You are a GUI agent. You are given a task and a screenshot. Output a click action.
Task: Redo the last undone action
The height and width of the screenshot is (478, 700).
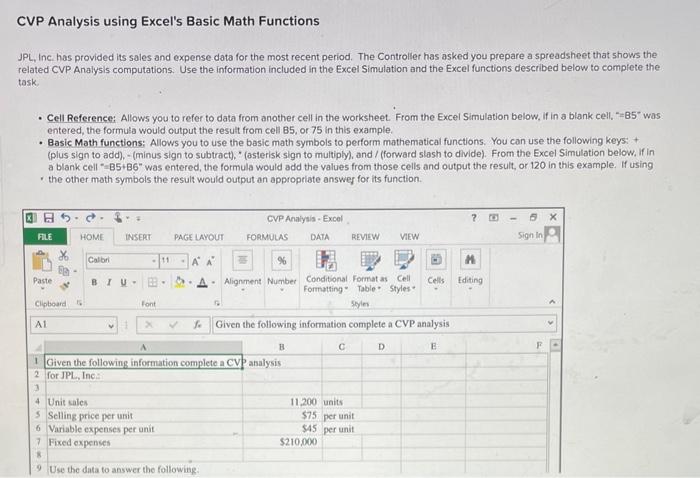pyautogui.click(x=91, y=218)
